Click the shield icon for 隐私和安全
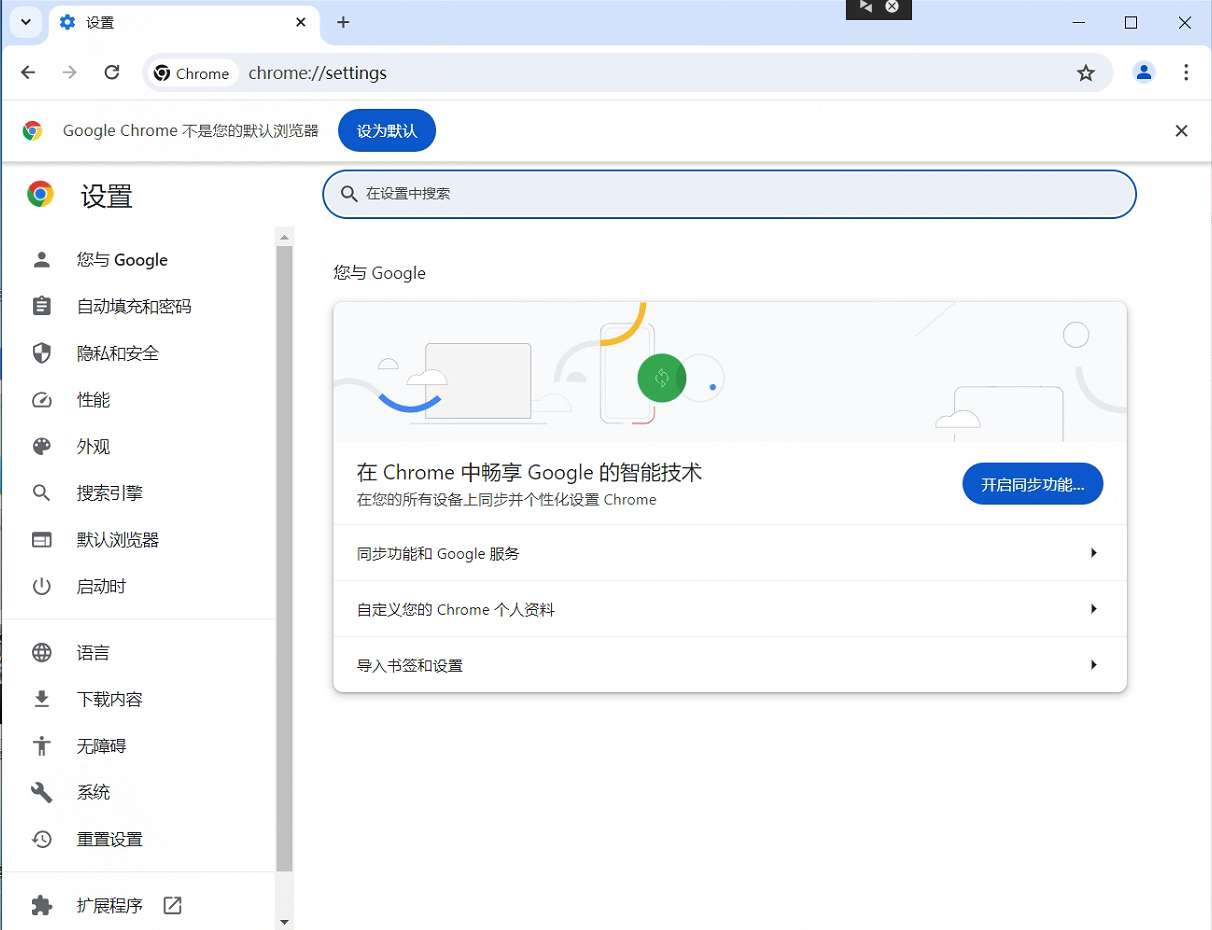1212x930 pixels. (42, 353)
